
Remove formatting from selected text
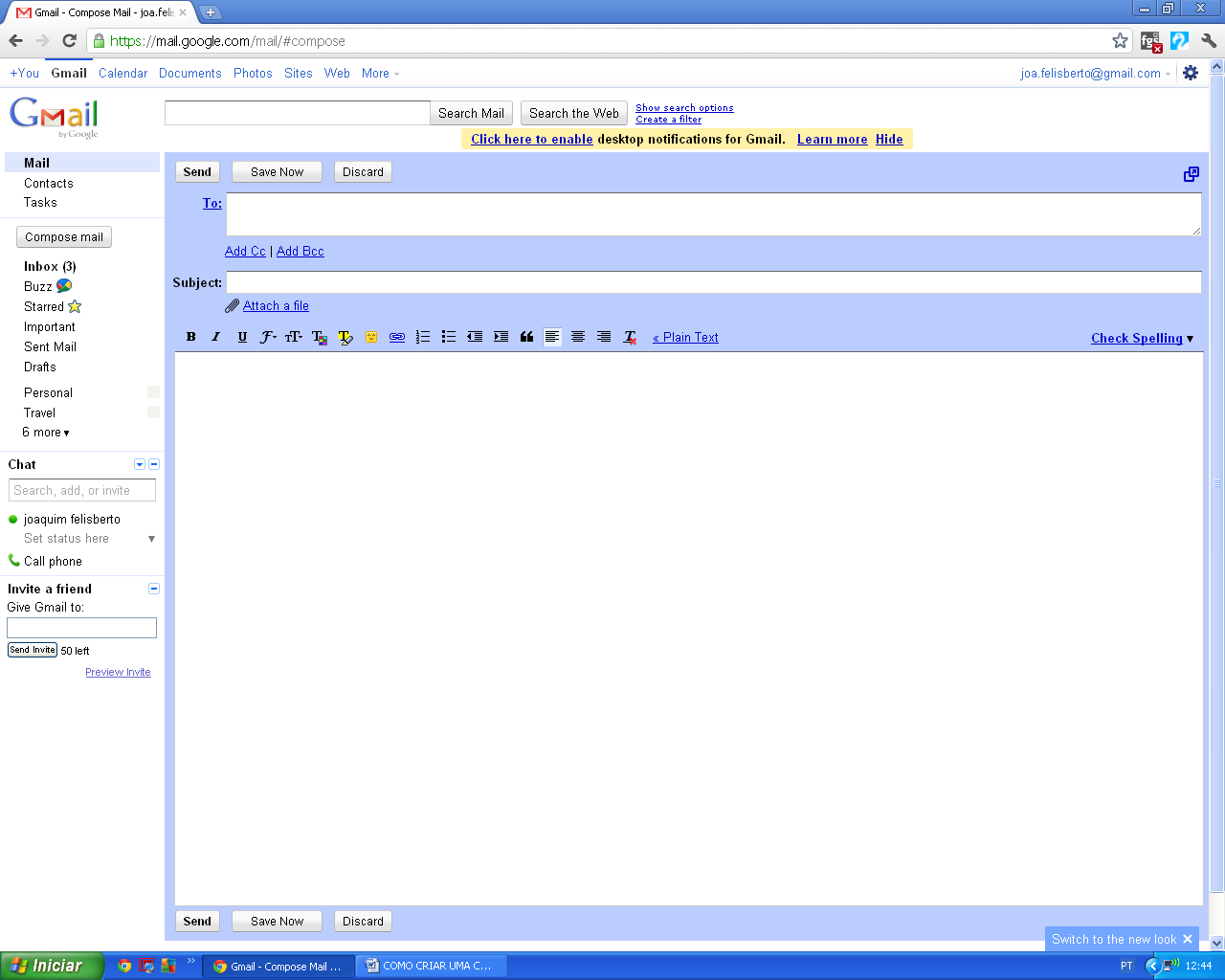point(630,337)
